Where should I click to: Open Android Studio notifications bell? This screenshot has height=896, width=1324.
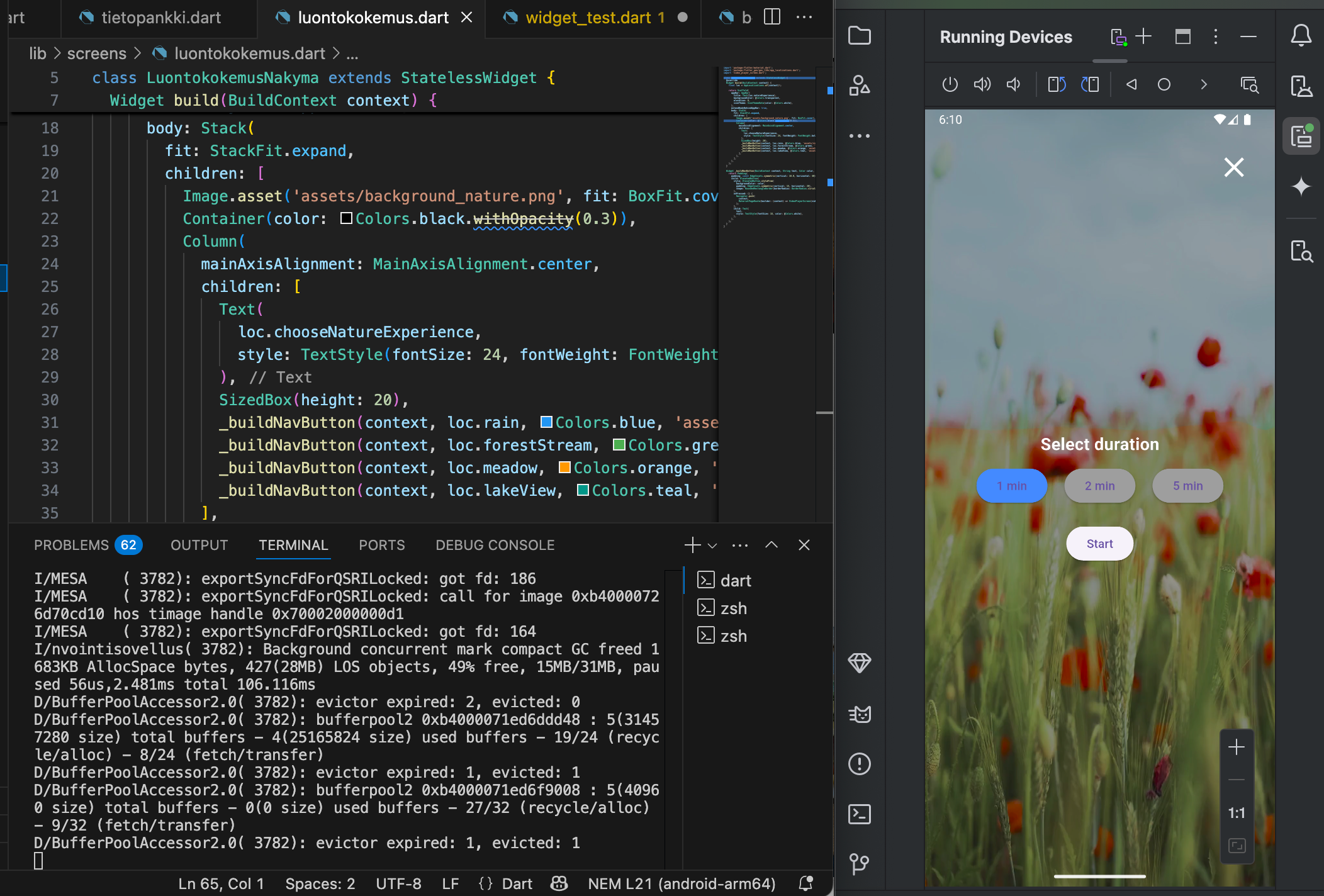[x=1301, y=36]
